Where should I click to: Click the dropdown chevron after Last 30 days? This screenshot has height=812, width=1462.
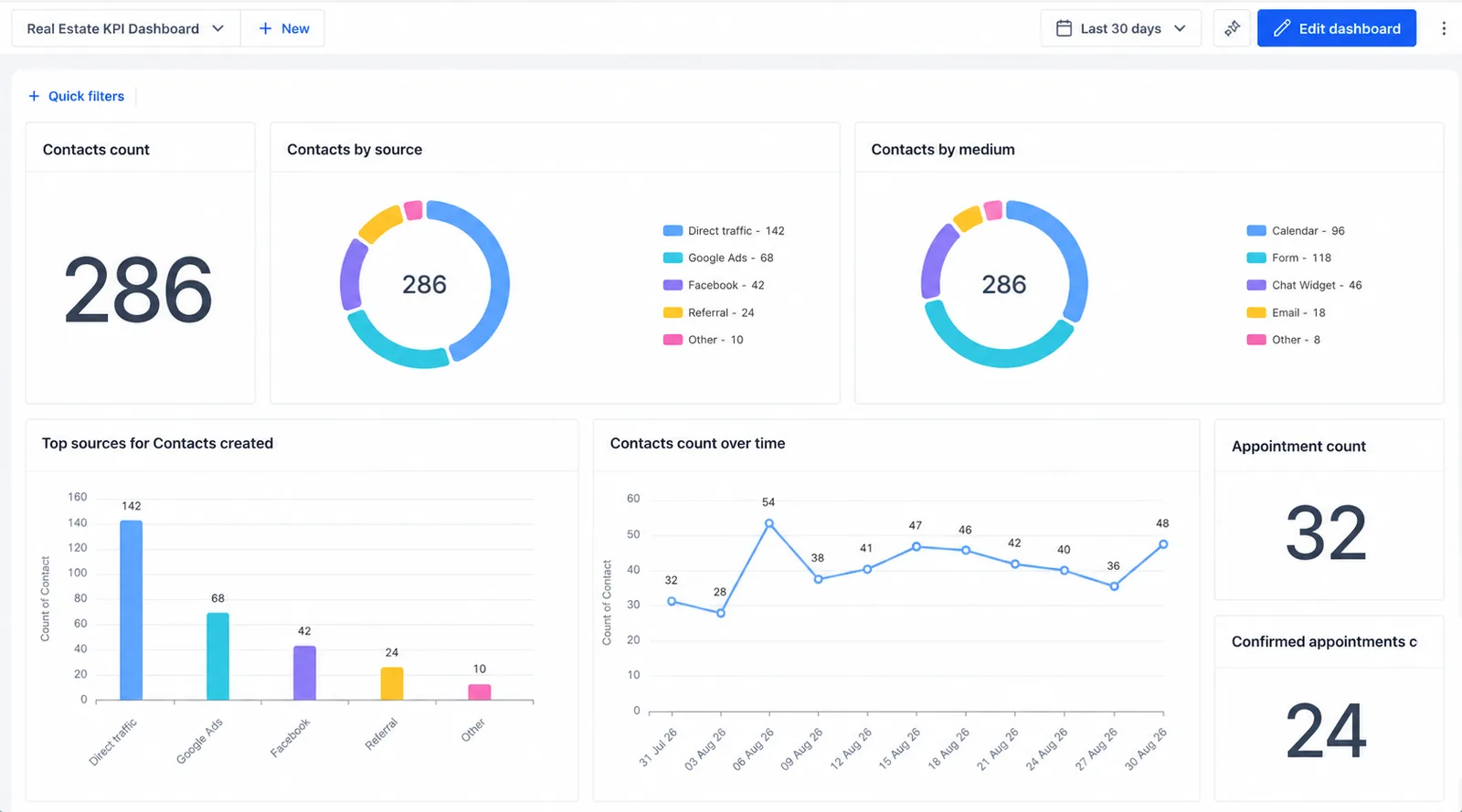(x=1180, y=28)
